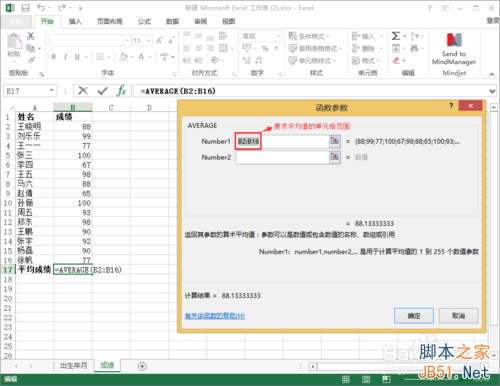Open Format as Table menu
The height and width of the screenshot is (386, 500).
click(315, 48)
